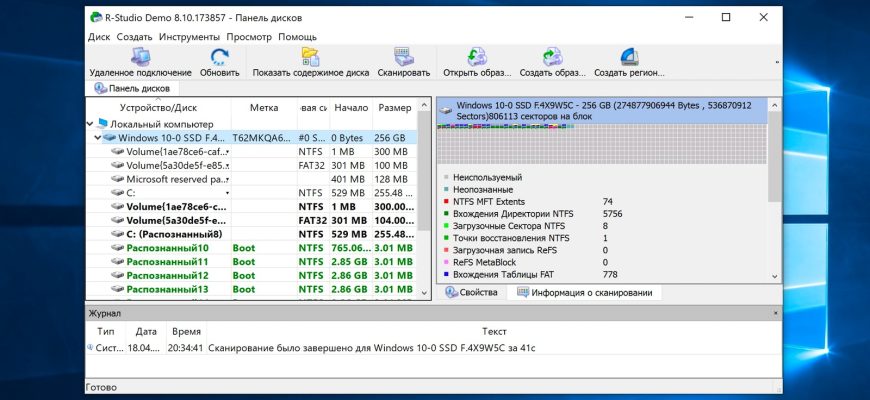
Task: Open the dropdown arrow next to Volume{1ae78ce6-caf
Action: 227,152
